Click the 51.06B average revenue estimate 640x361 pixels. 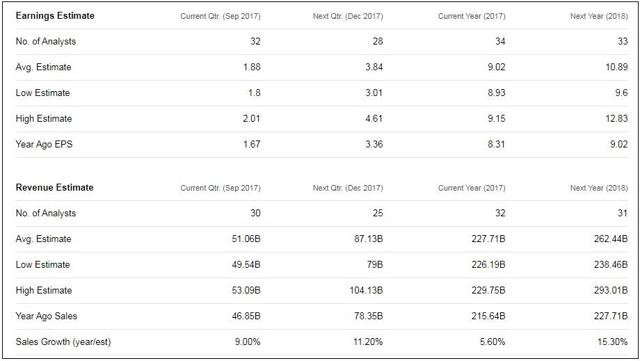(246, 239)
